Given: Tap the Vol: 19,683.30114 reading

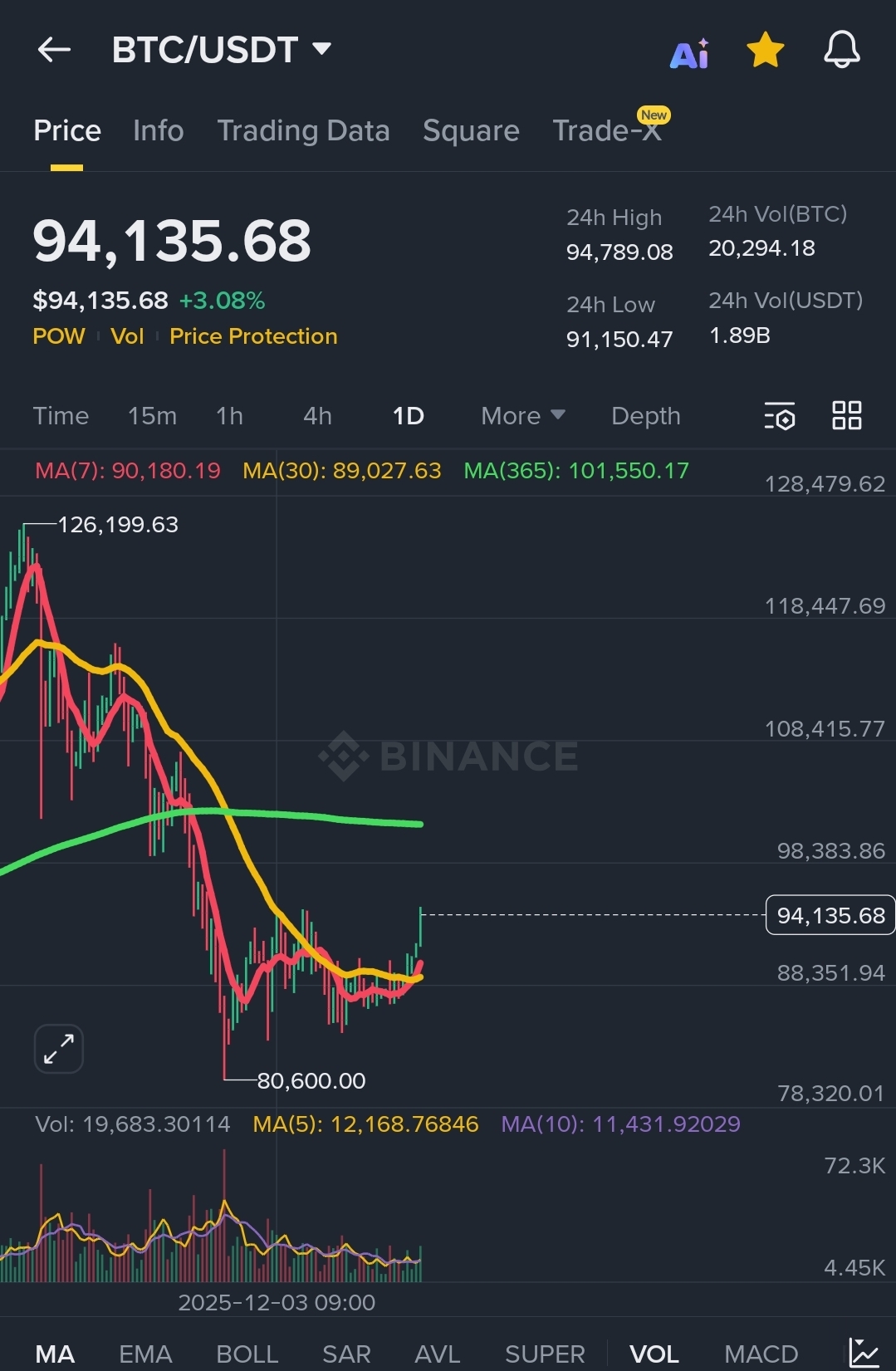Looking at the screenshot, I should coord(133,1124).
